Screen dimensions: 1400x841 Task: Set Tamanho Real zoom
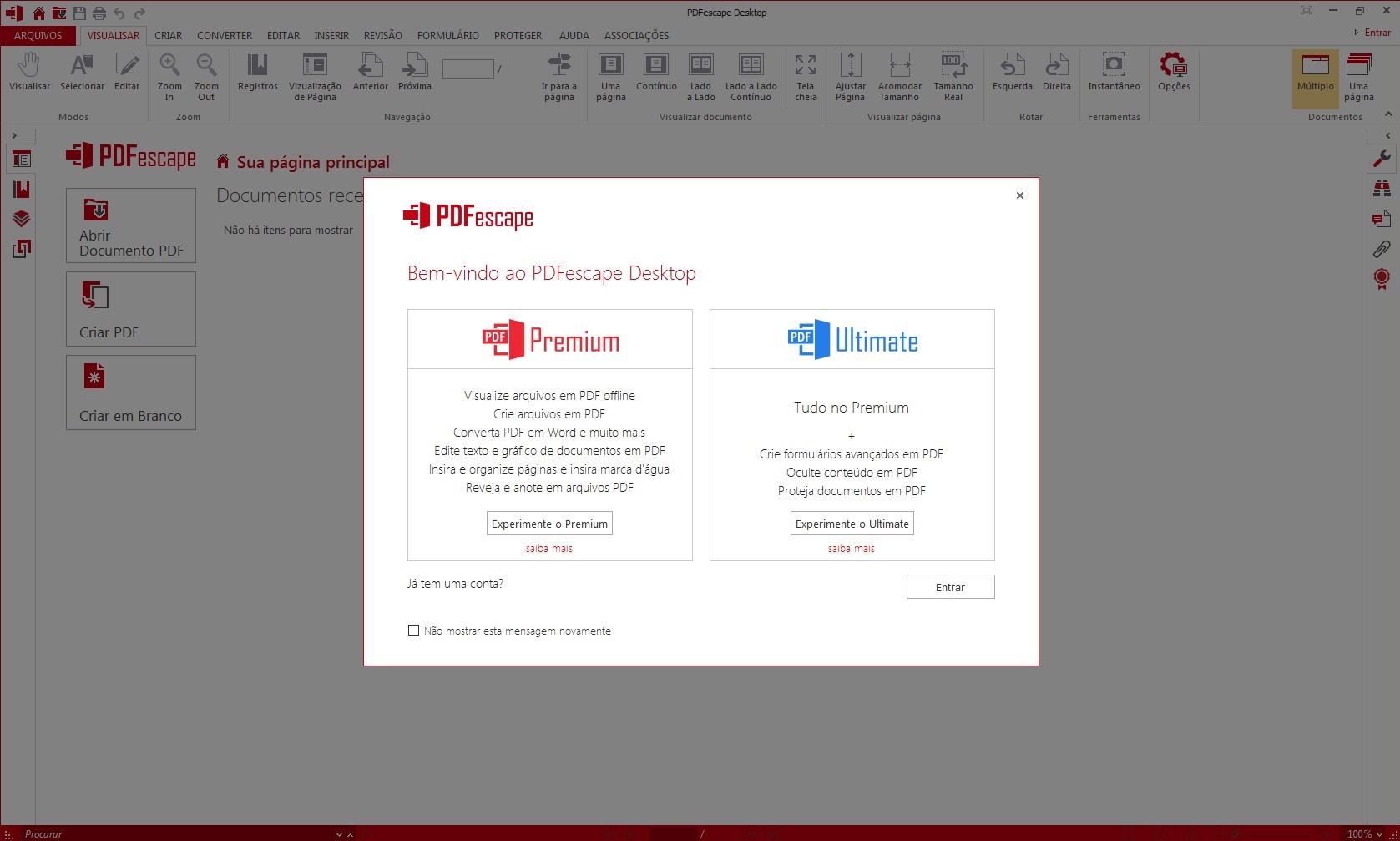(953, 78)
